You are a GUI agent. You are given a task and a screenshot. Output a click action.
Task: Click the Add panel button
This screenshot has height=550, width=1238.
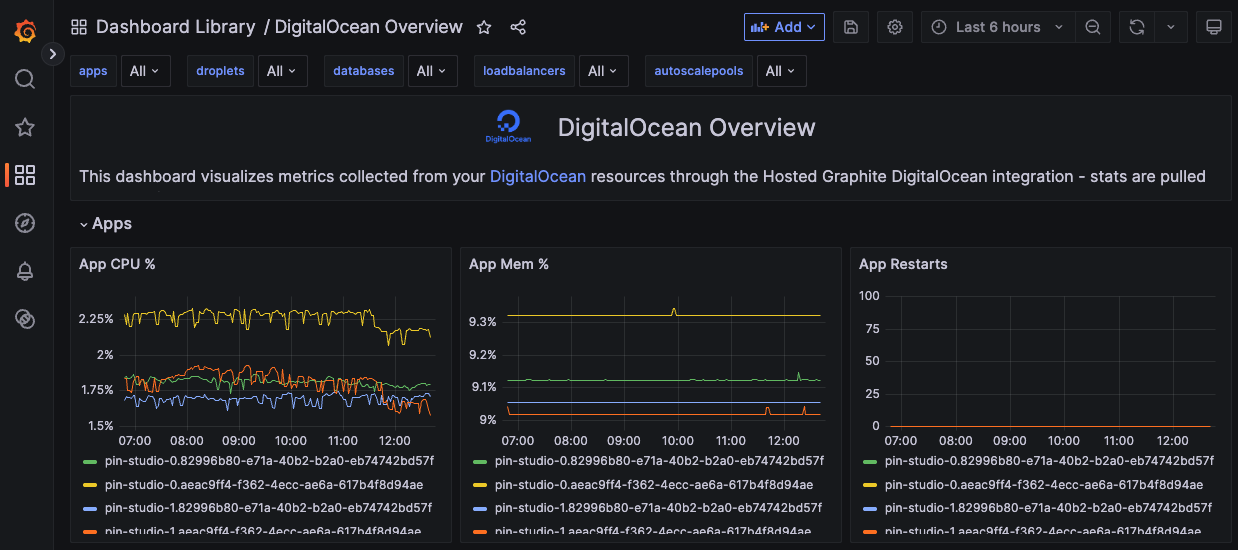point(784,27)
